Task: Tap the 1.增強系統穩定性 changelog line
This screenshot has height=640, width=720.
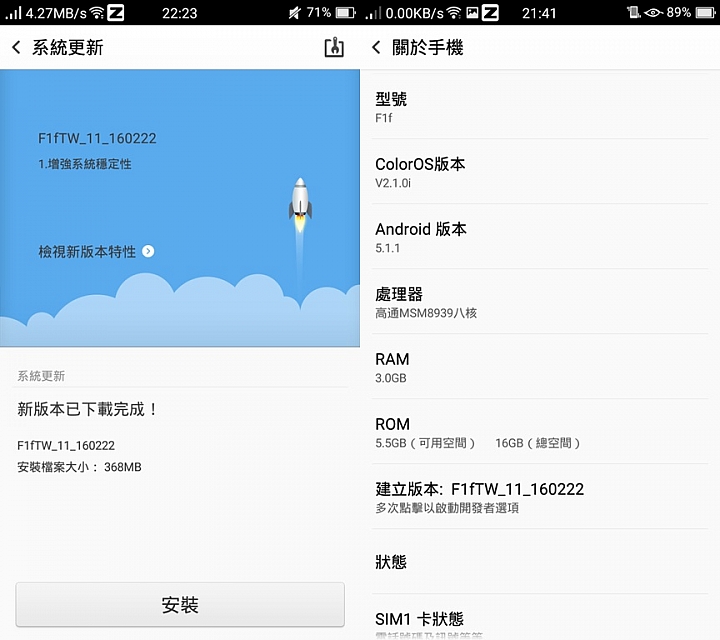Action: click(x=84, y=164)
